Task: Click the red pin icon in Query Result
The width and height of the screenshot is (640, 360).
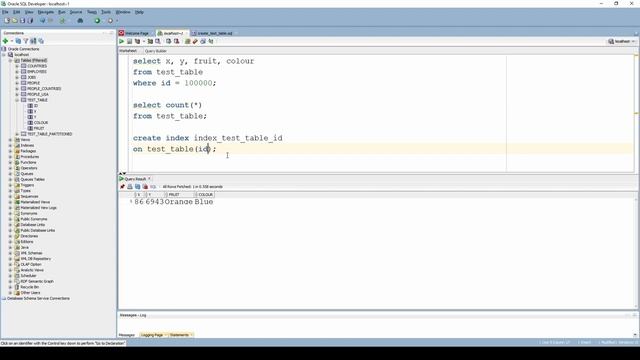Action: (x=122, y=187)
